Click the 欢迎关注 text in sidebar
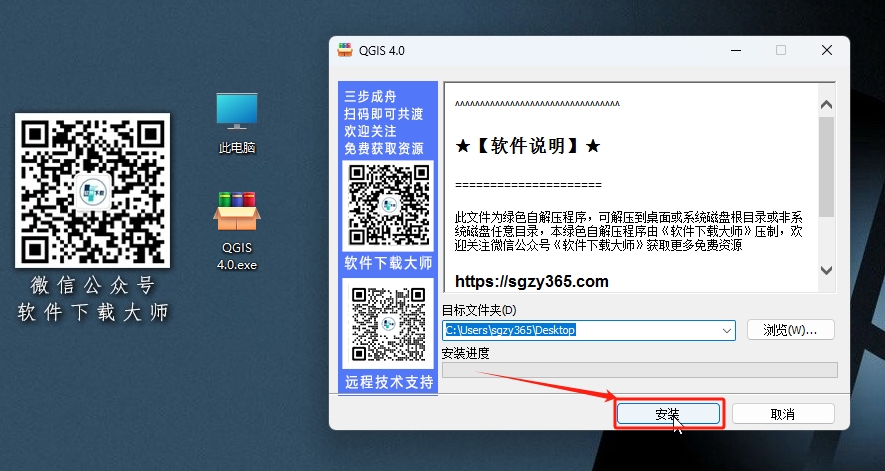885x471 pixels. (x=370, y=131)
